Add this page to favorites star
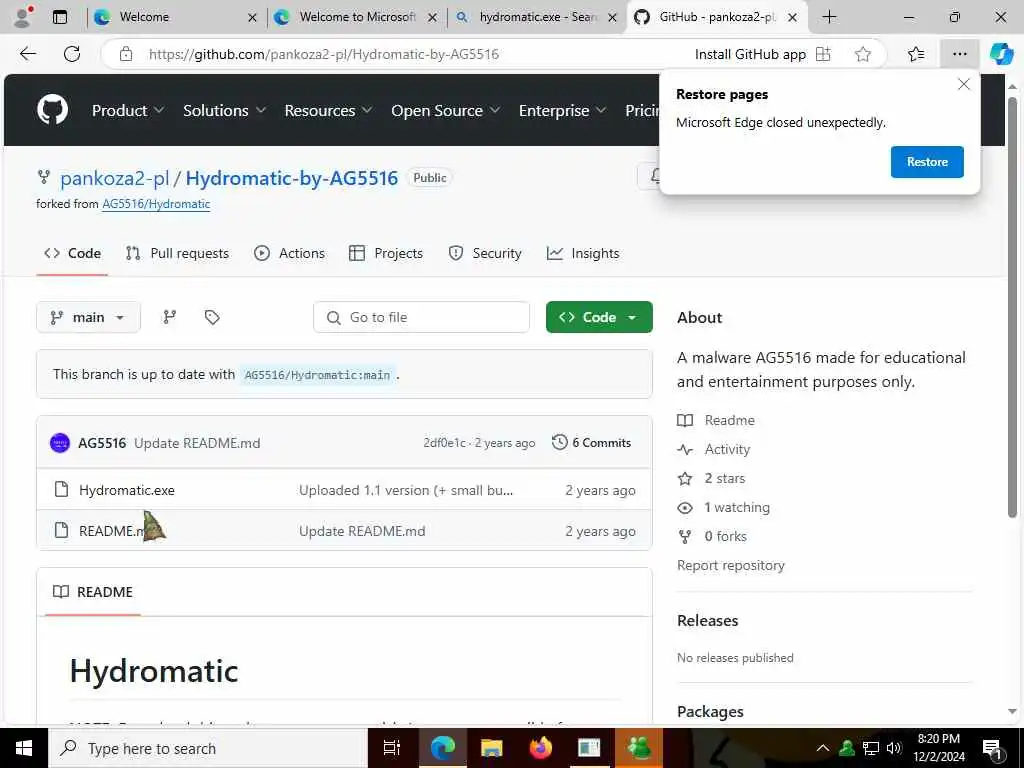The height and width of the screenshot is (768, 1024). click(863, 54)
